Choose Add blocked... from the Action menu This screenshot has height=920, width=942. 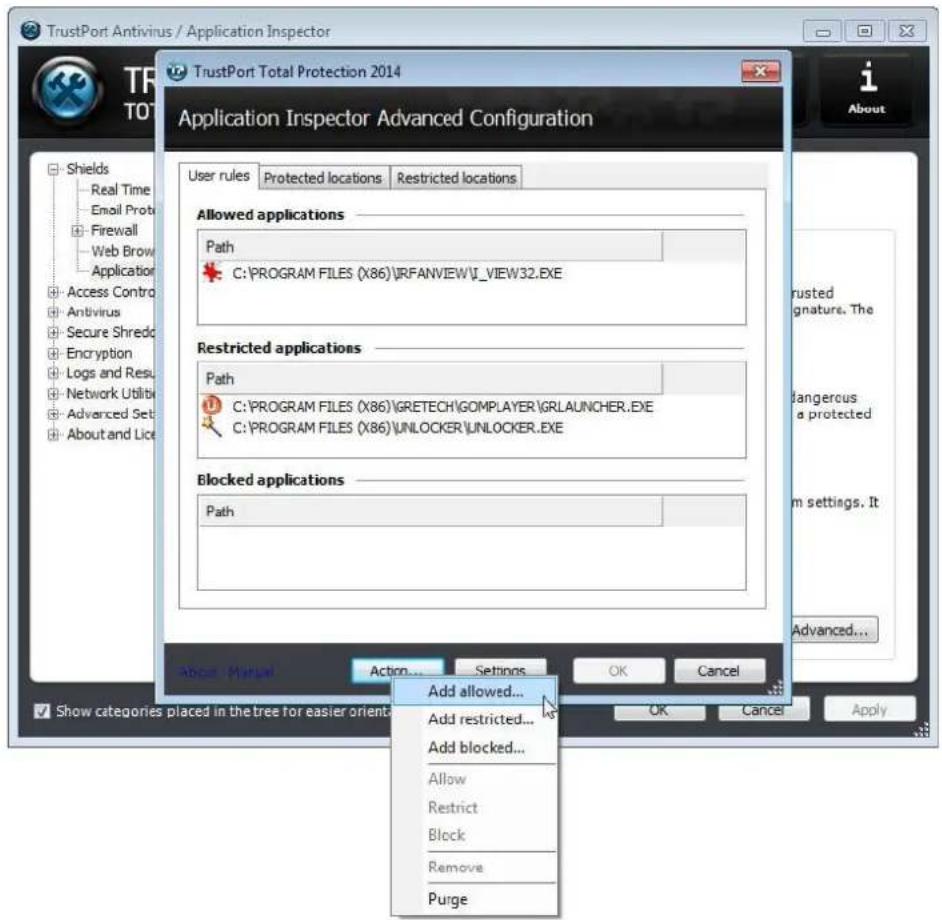475,748
